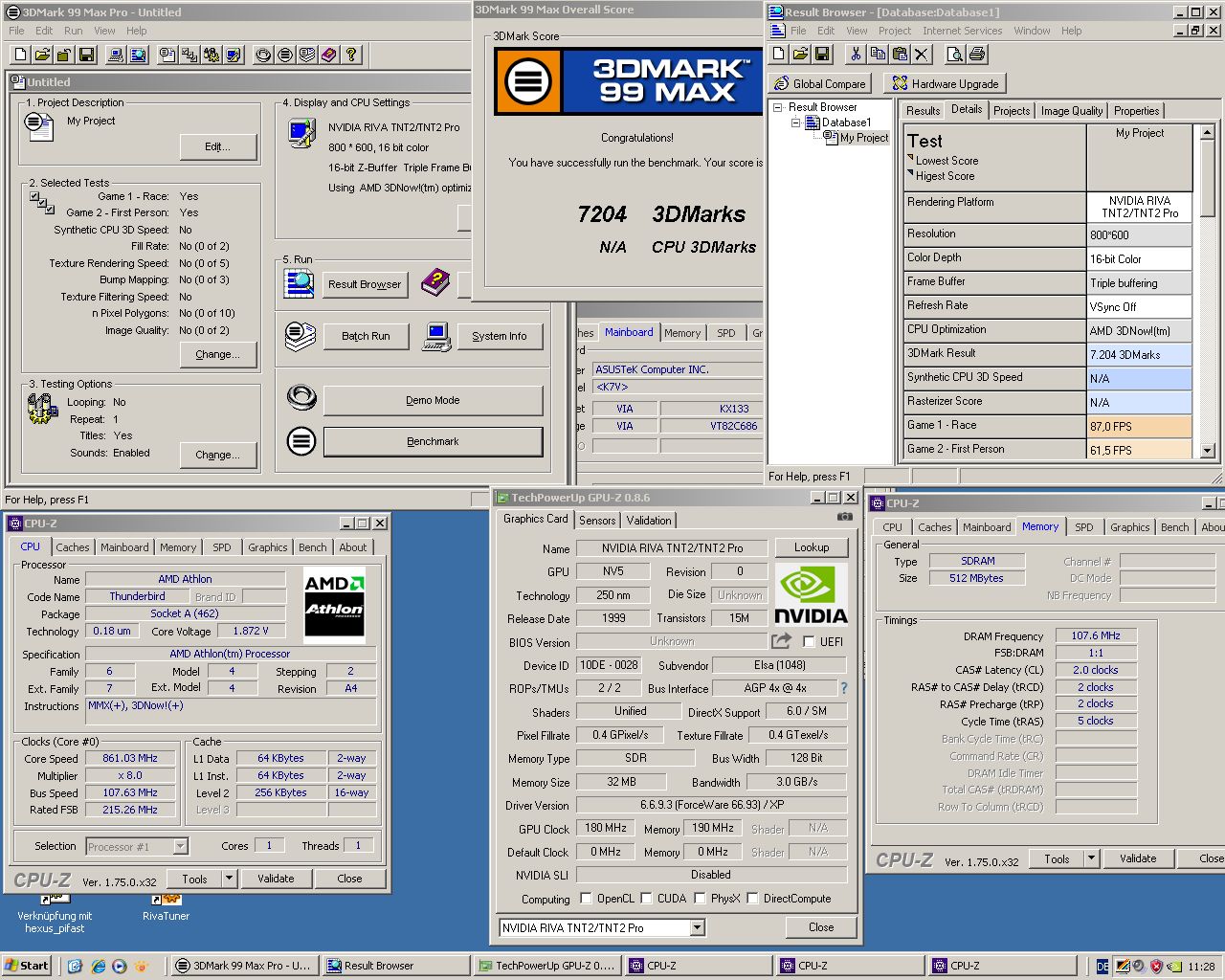The image size is (1225, 980).
Task: Click Bus Interface question mark in GPU-Z
Action: click(x=843, y=688)
